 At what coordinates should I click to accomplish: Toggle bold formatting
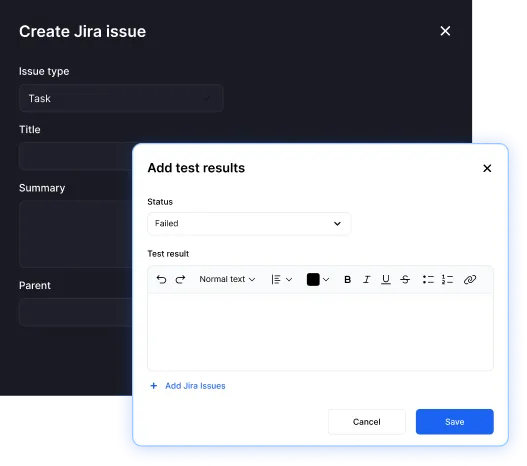pos(348,279)
